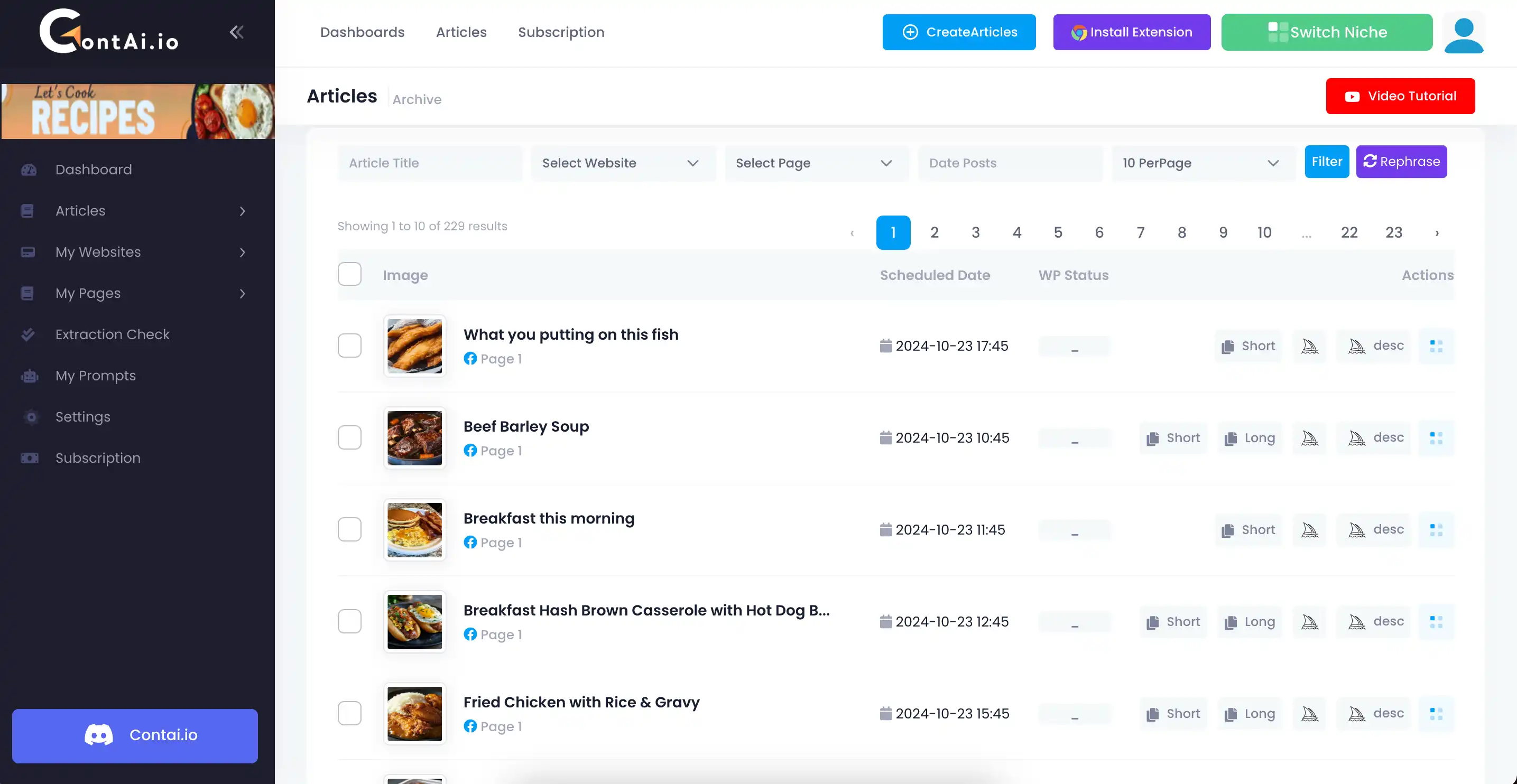1517x784 pixels.
Task: Open grid actions menu for Beef Barley Soup
Action: (x=1436, y=437)
